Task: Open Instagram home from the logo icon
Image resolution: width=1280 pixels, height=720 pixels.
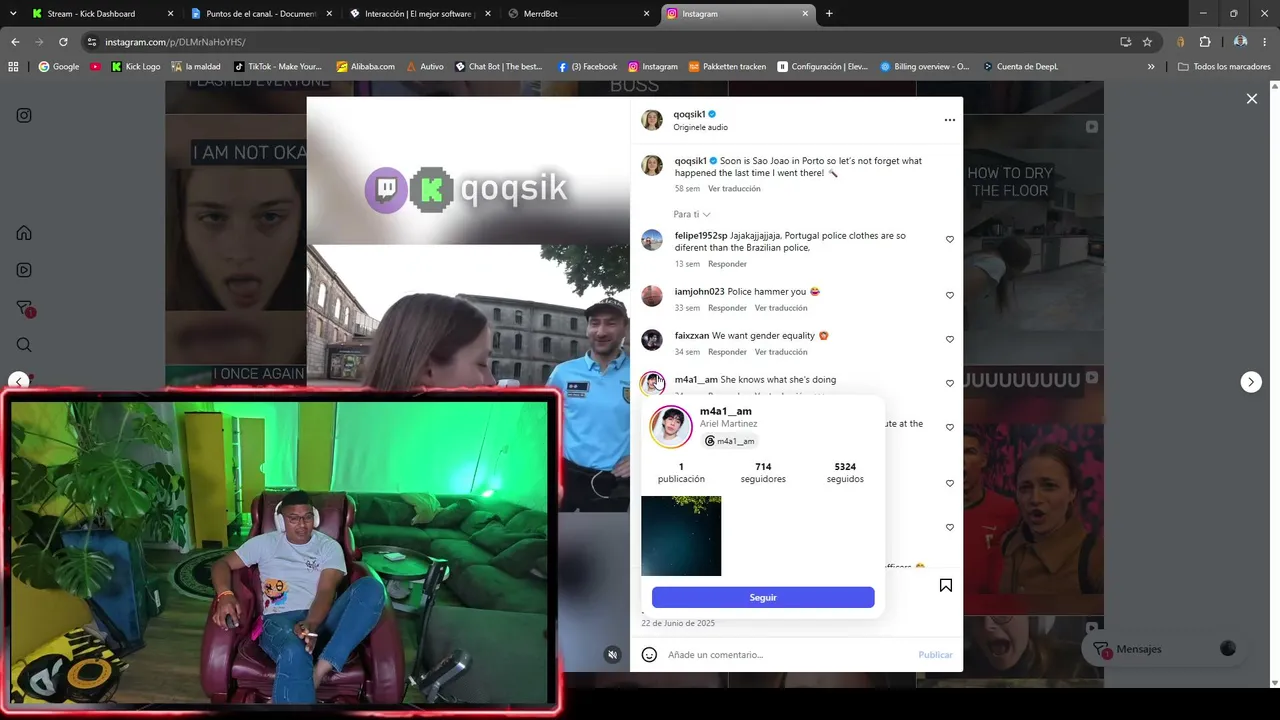Action: pos(24,115)
